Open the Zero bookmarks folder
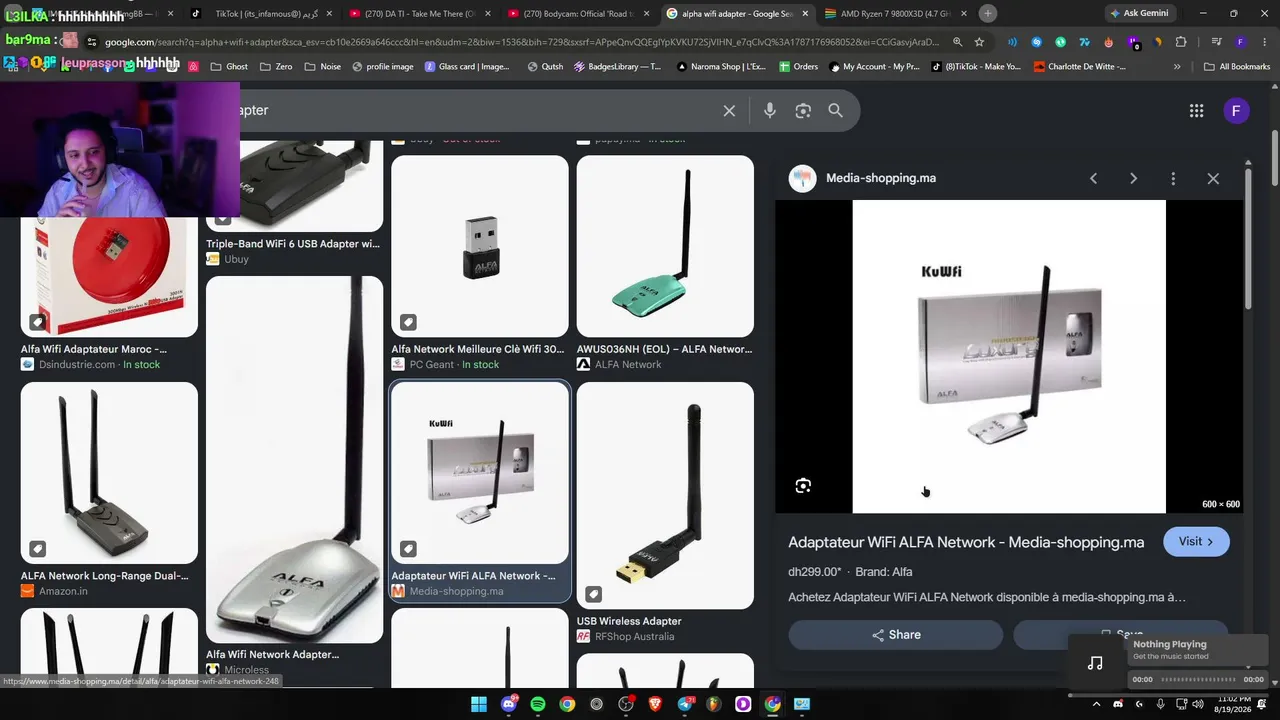1280x720 pixels. click(276, 67)
